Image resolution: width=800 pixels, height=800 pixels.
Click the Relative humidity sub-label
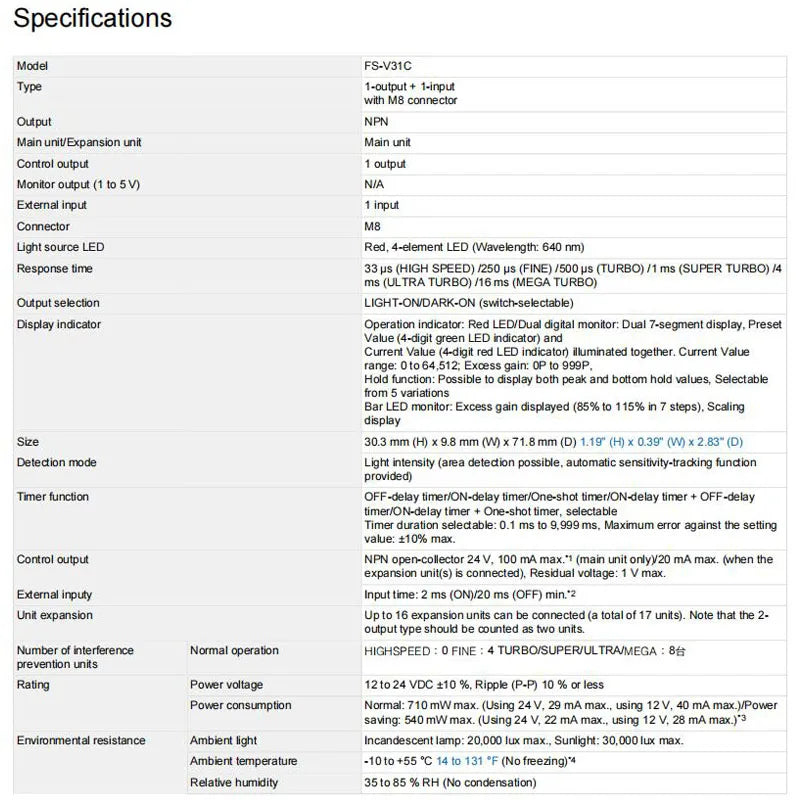tap(234, 783)
